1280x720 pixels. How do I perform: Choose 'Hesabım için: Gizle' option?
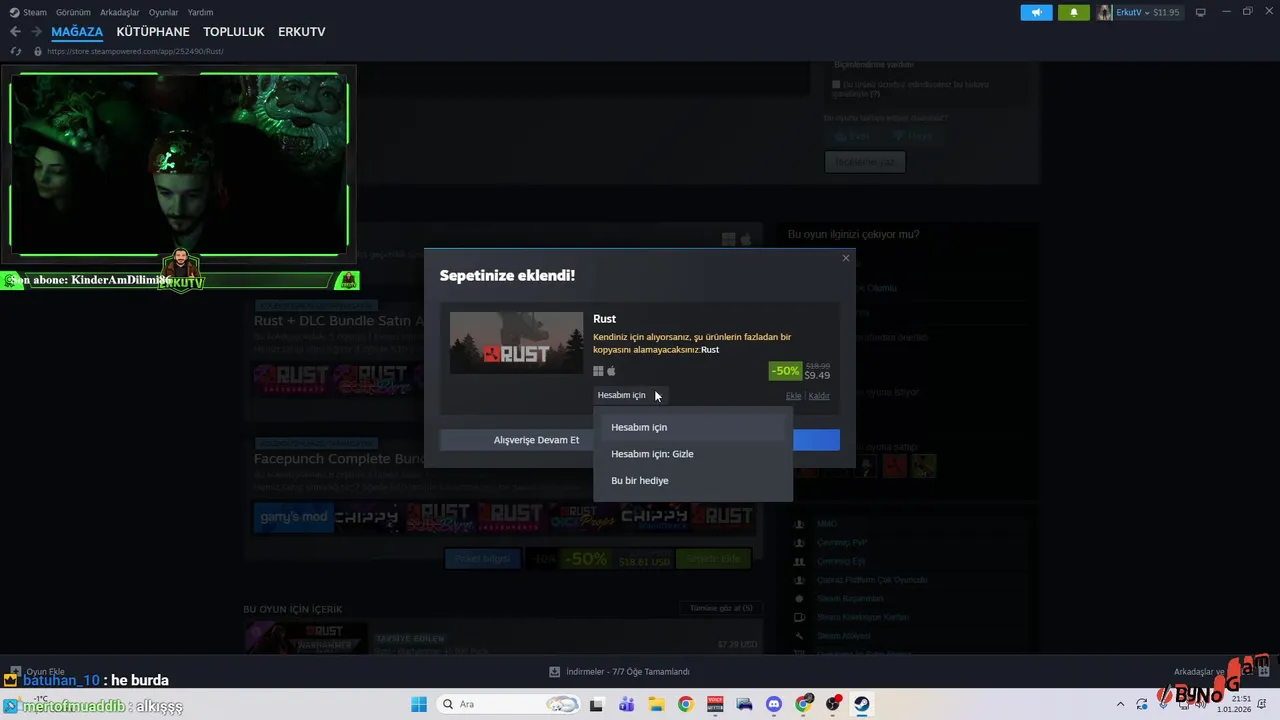pyautogui.click(x=692, y=454)
